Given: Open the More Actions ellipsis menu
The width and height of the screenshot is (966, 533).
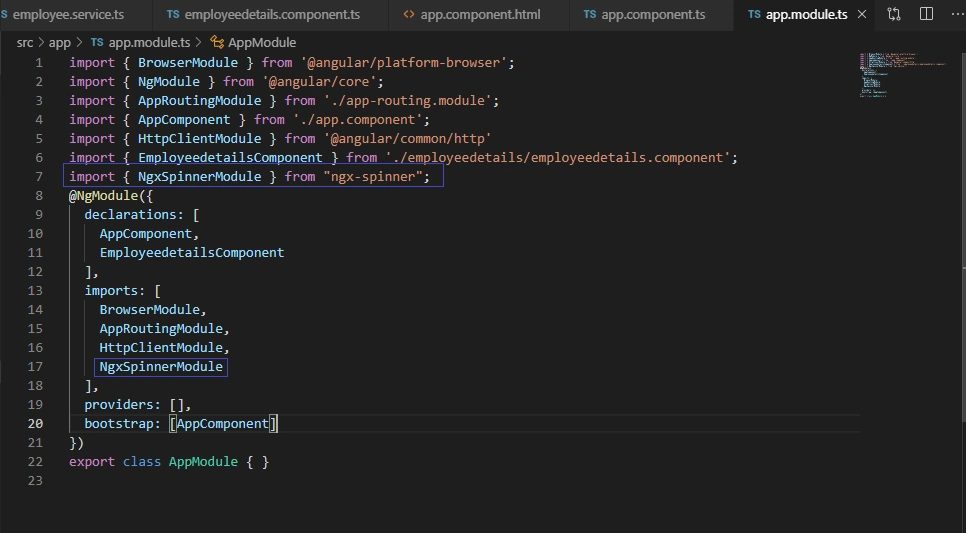Looking at the screenshot, I should (957, 14).
